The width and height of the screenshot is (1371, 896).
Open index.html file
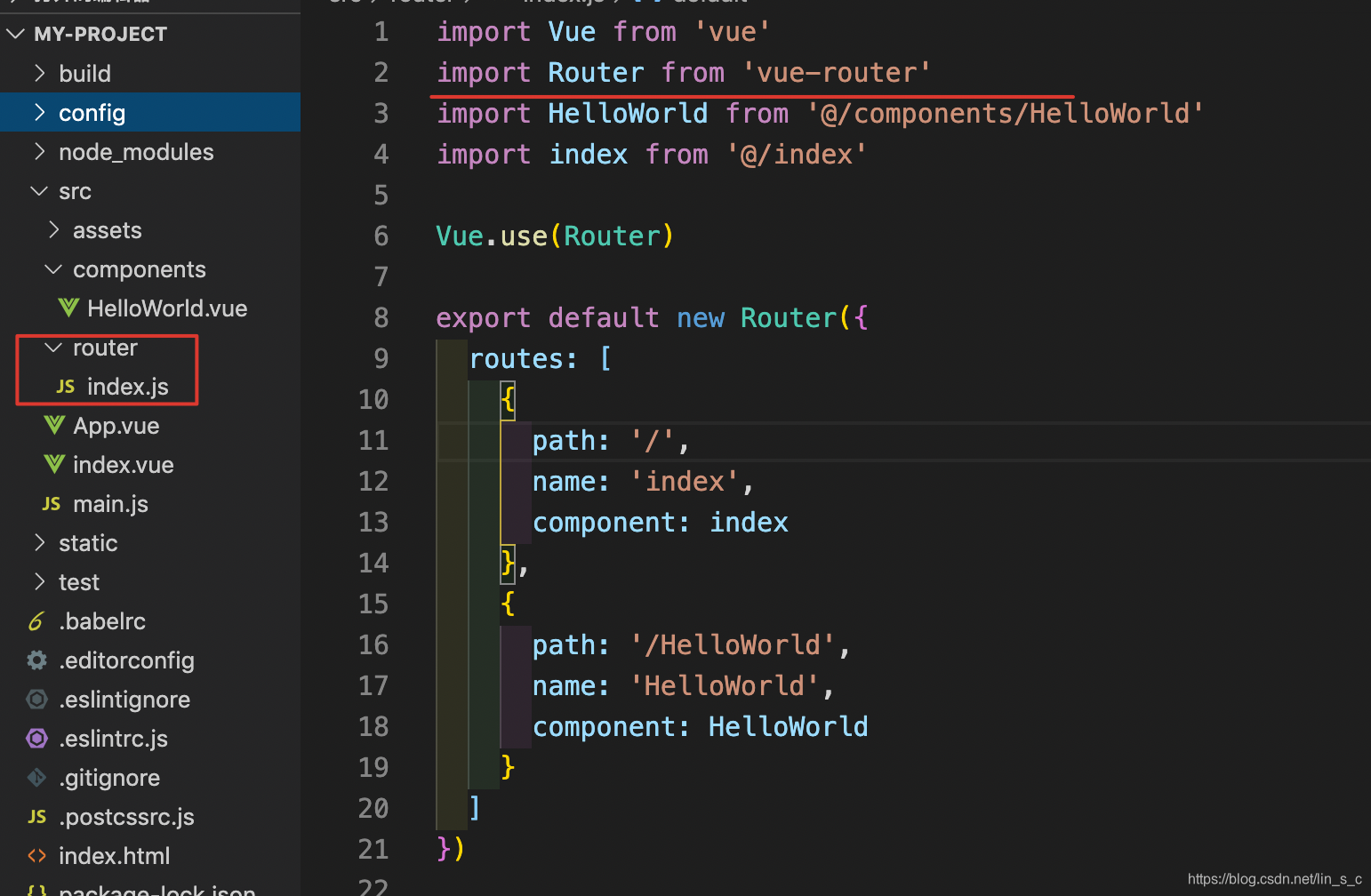(150, 856)
